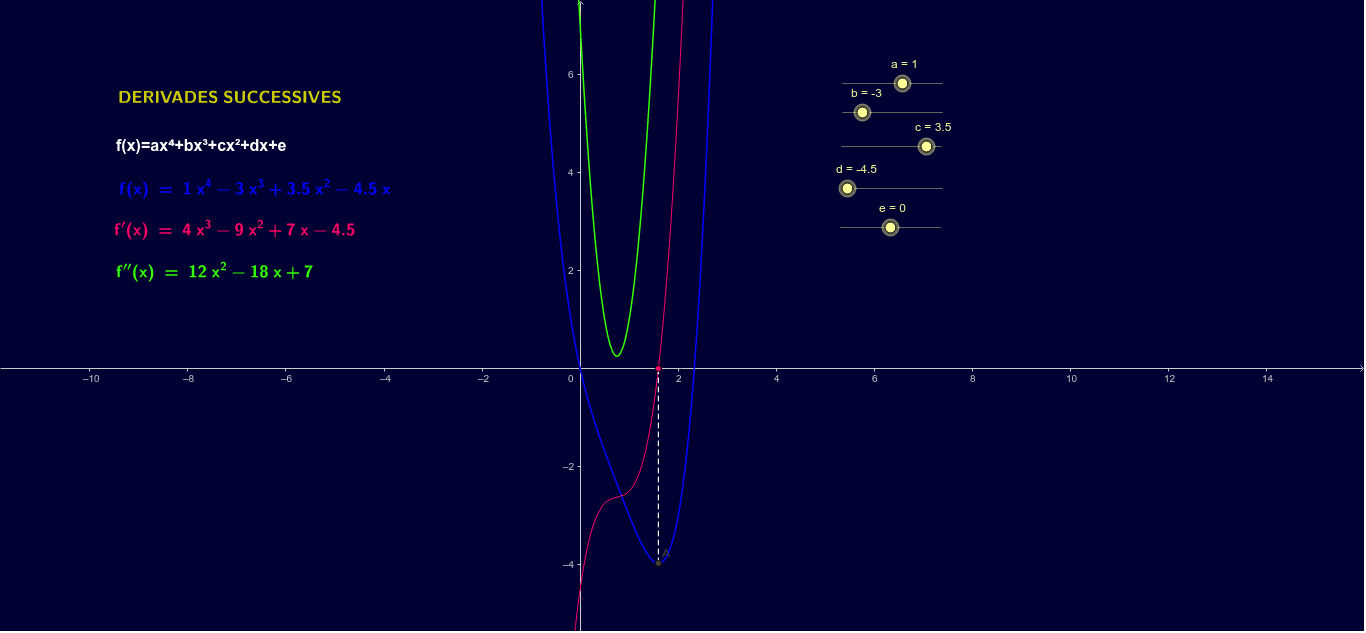Click the x-axis label -6

coord(286,378)
